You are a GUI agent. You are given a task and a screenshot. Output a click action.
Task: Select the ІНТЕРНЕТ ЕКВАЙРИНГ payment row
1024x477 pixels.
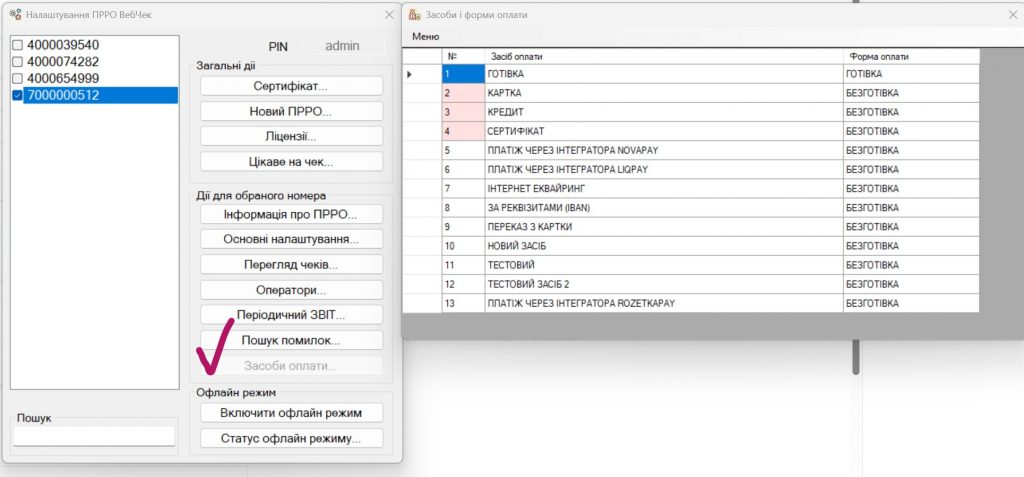click(663, 188)
